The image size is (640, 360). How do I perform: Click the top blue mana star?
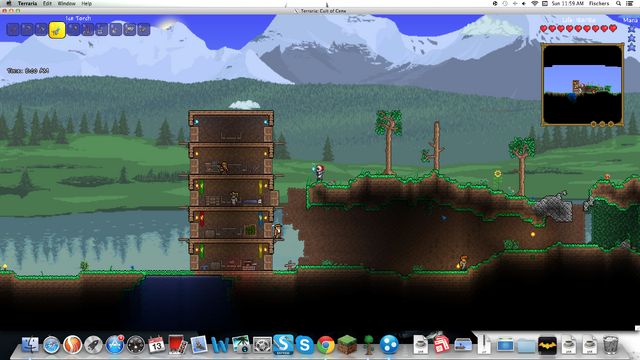tap(631, 29)
